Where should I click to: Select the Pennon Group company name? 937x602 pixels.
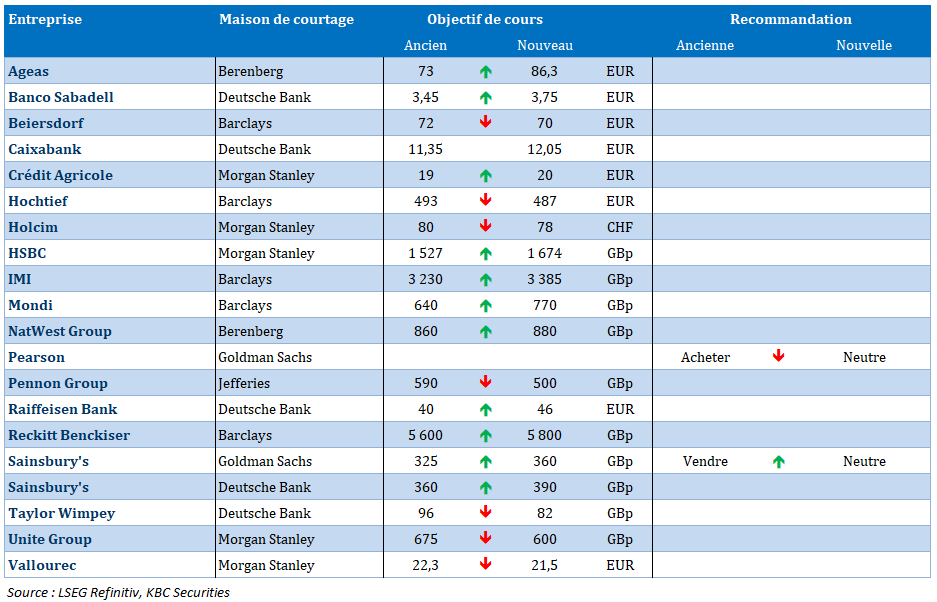(58, 384)
